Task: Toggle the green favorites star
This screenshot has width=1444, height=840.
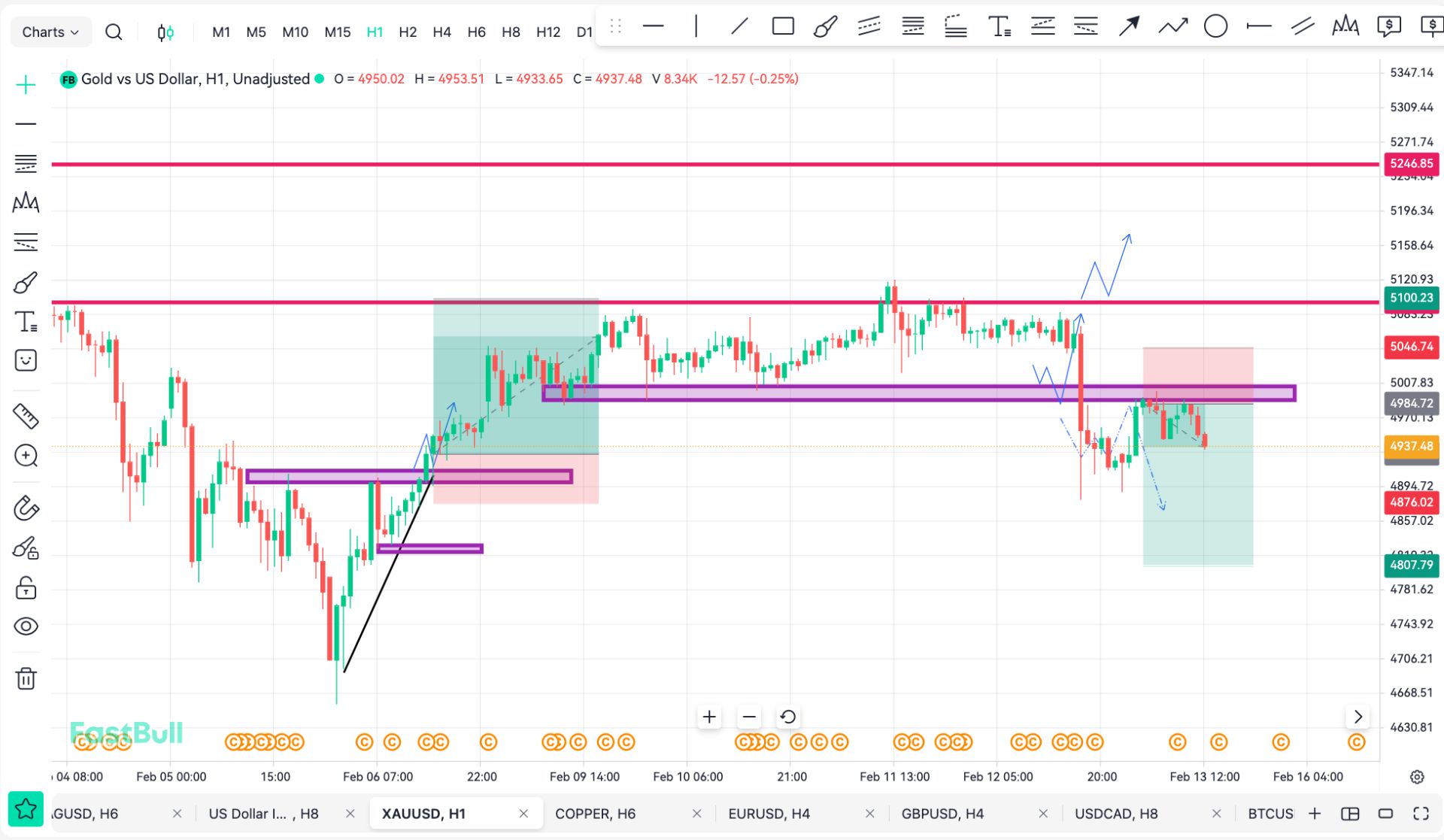Action: click(x=26, y=810)
